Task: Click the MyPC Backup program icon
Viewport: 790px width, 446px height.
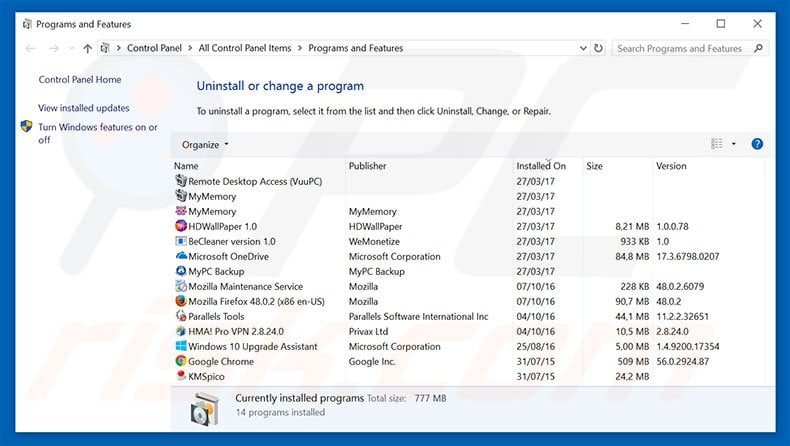Action: pyautogui.click(x=180, y=271)
